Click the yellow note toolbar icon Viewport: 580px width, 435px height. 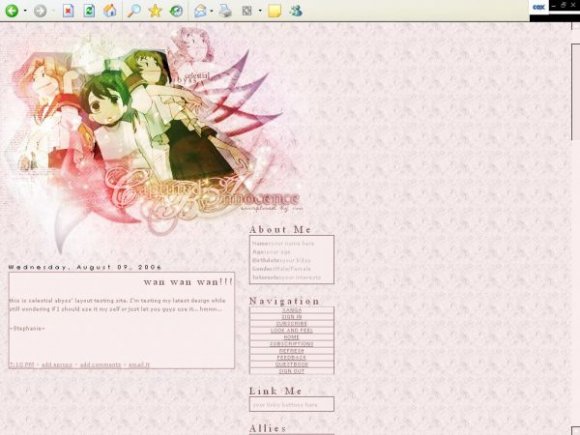click(274, 11)
